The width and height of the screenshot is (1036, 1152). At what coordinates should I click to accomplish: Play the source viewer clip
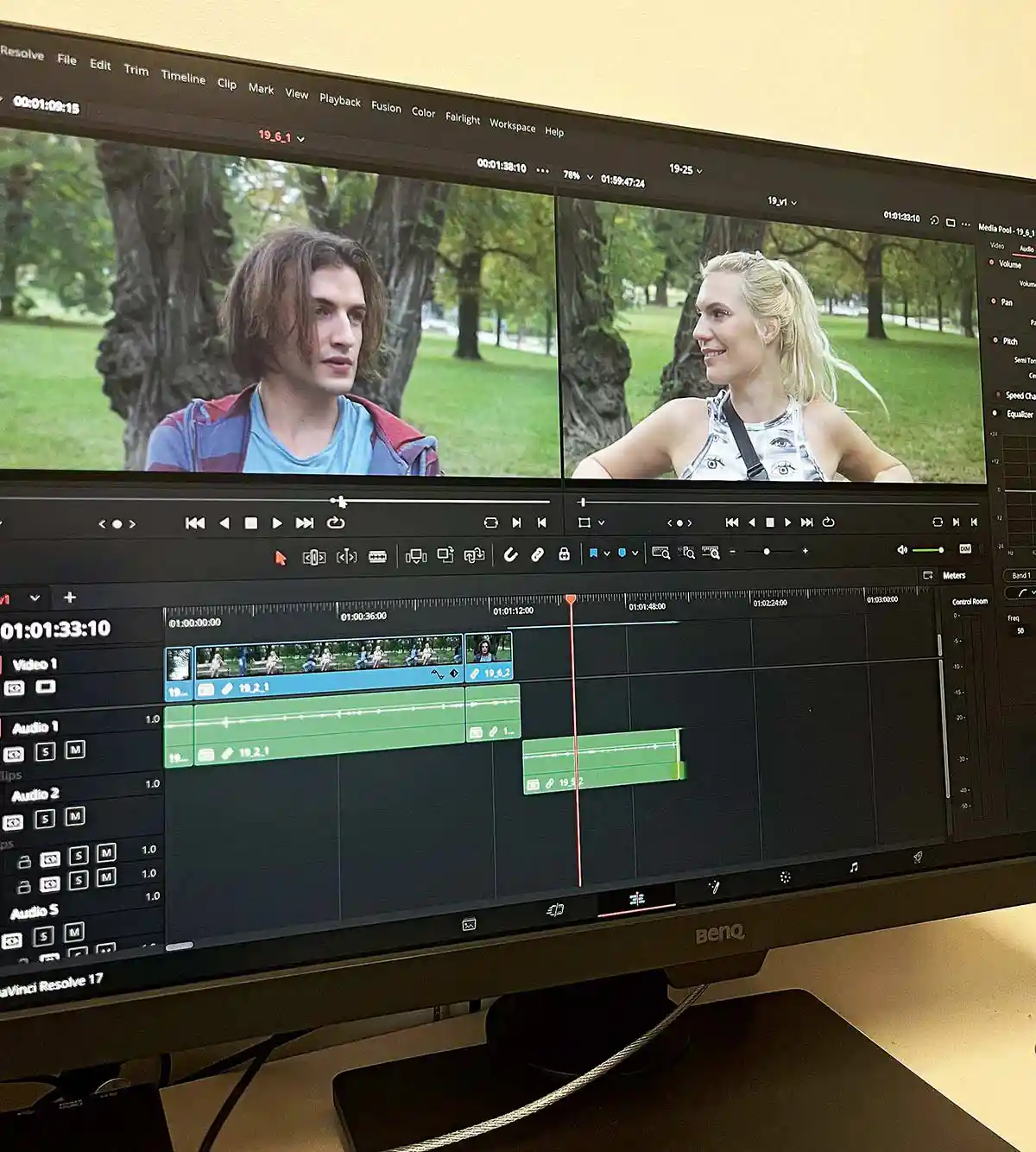tap(277, 522)
